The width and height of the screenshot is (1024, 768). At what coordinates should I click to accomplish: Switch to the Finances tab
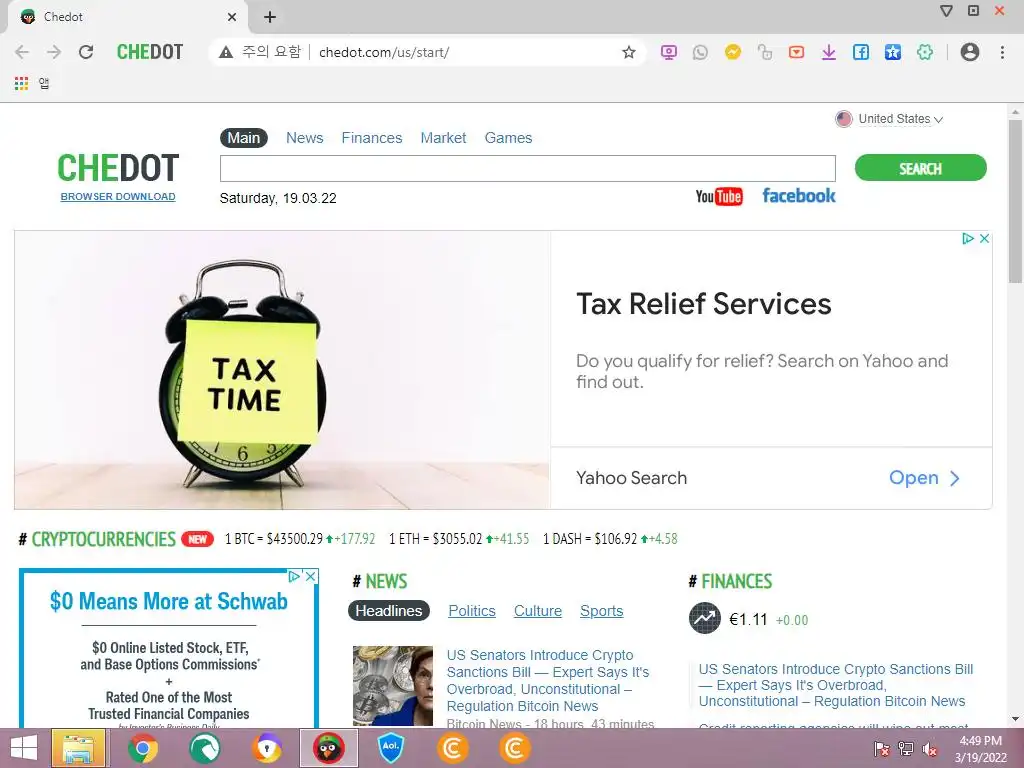pyautogui.click(x=372, y=138)
